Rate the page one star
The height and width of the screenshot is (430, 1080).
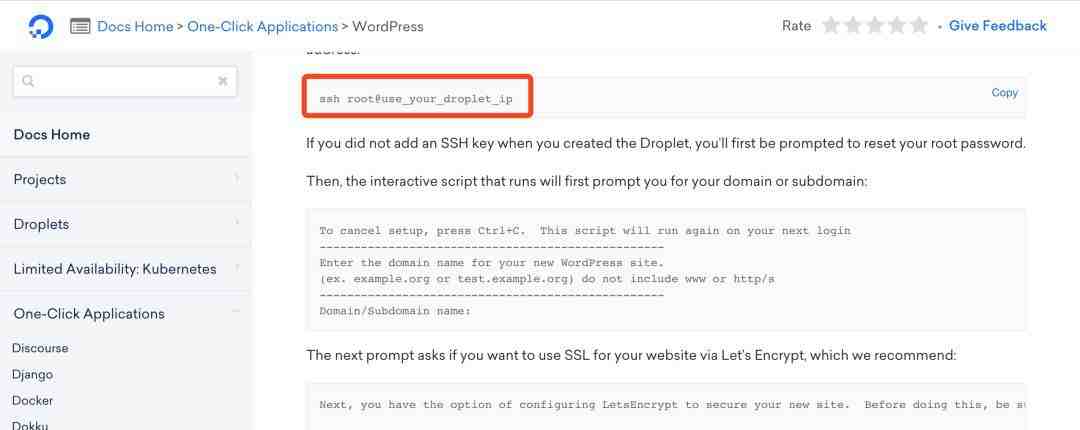pos(831,26)
